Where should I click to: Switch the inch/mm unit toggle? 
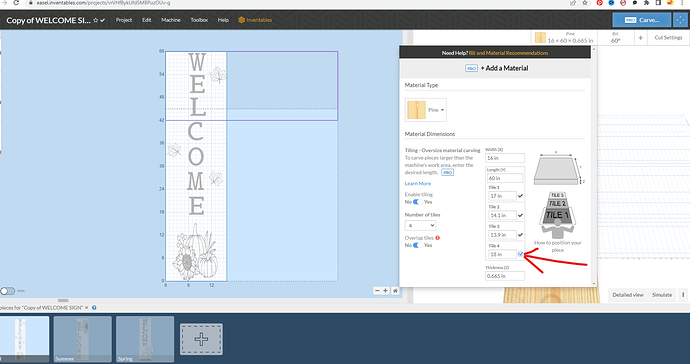pyautogui.click(x=7, y=291)
